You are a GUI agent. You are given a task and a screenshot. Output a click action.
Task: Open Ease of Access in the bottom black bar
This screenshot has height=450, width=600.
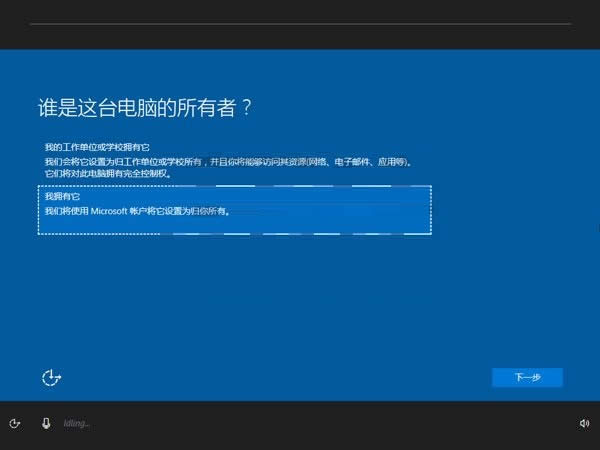[x=14, y=423]
